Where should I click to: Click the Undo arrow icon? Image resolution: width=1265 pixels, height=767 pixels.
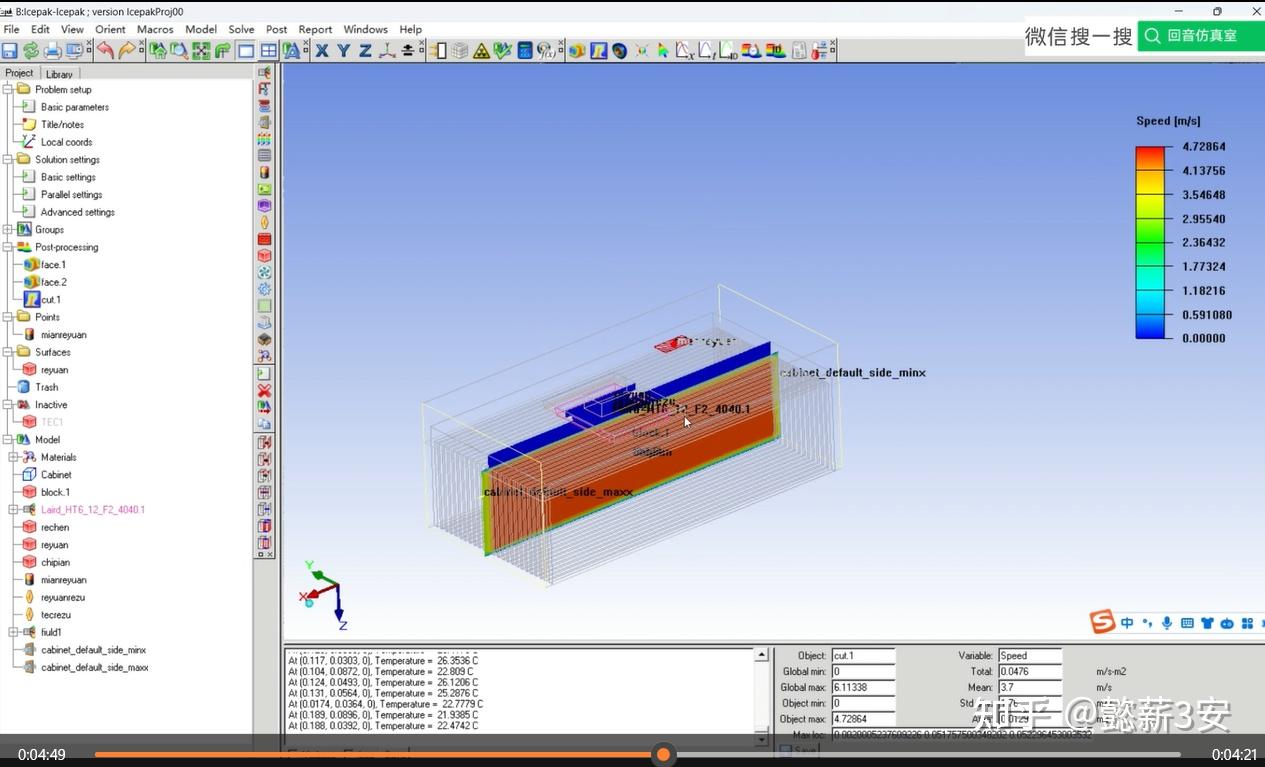106,50
